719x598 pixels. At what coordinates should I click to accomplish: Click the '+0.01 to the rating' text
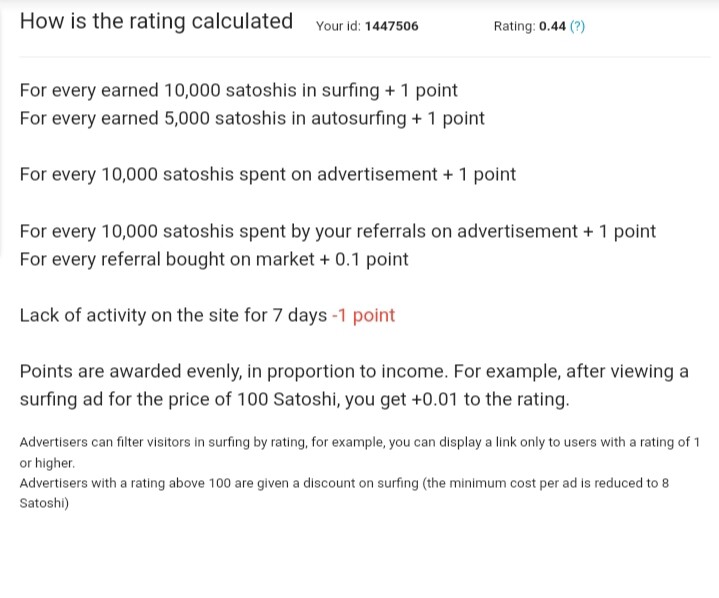[x=490, y=399]
